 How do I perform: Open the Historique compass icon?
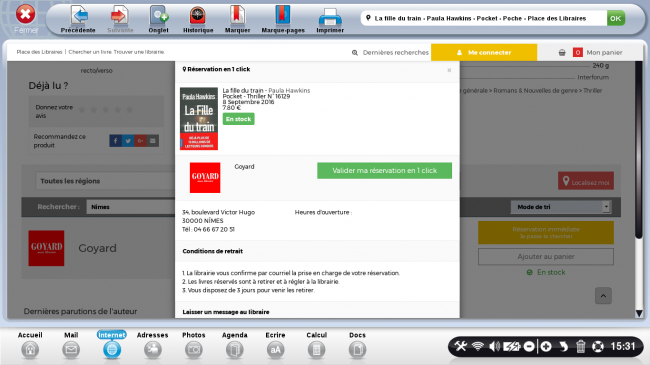[x=198, y=16]
